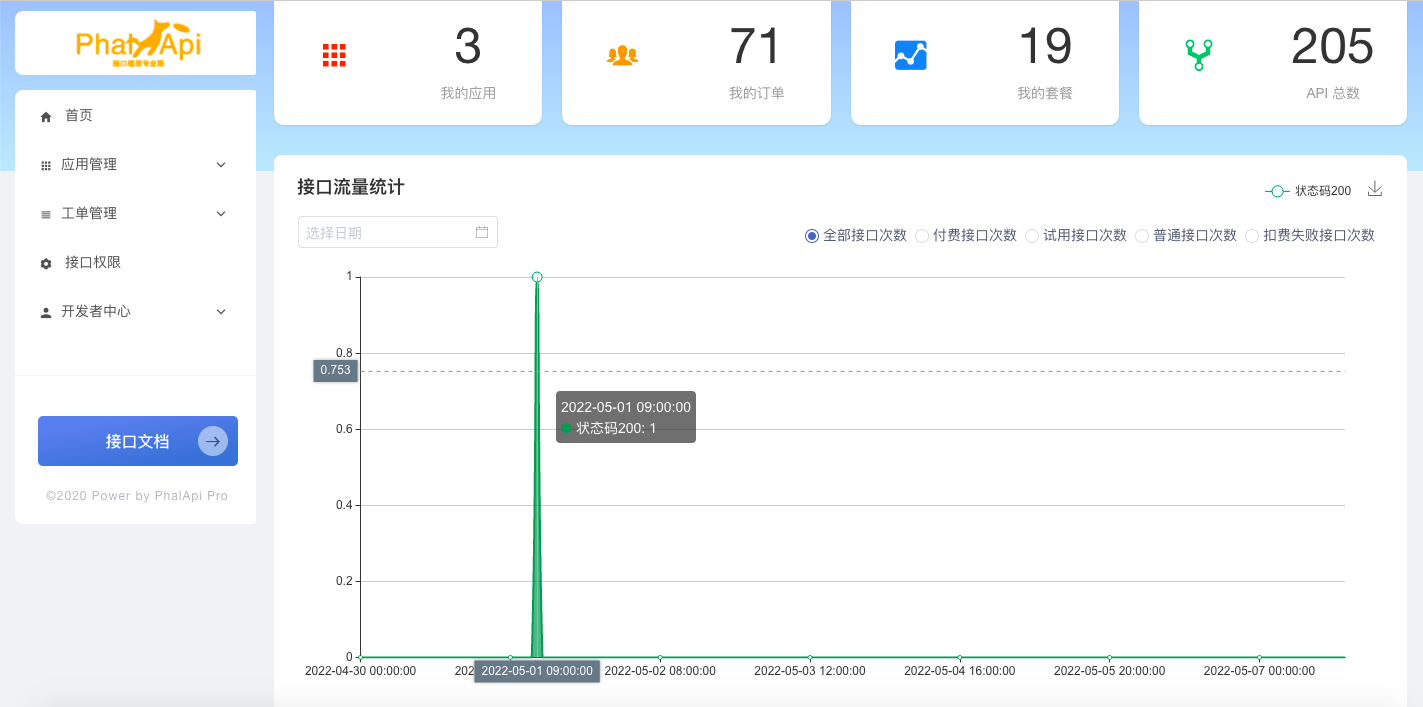The width and height of the screenshot is (1423, 707).
Task: Click the 2022-04-30 00:00:00 axis label
Action: click(x=360, y=671)
